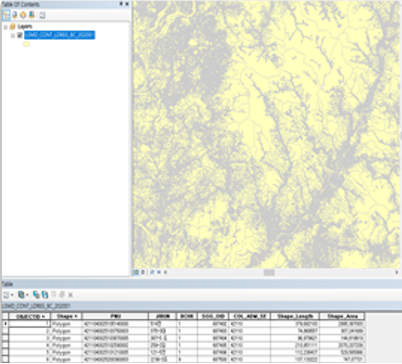Select row 4 using its row selector box
The height and width of the screenshot is (364, 402).
(5, 345)
